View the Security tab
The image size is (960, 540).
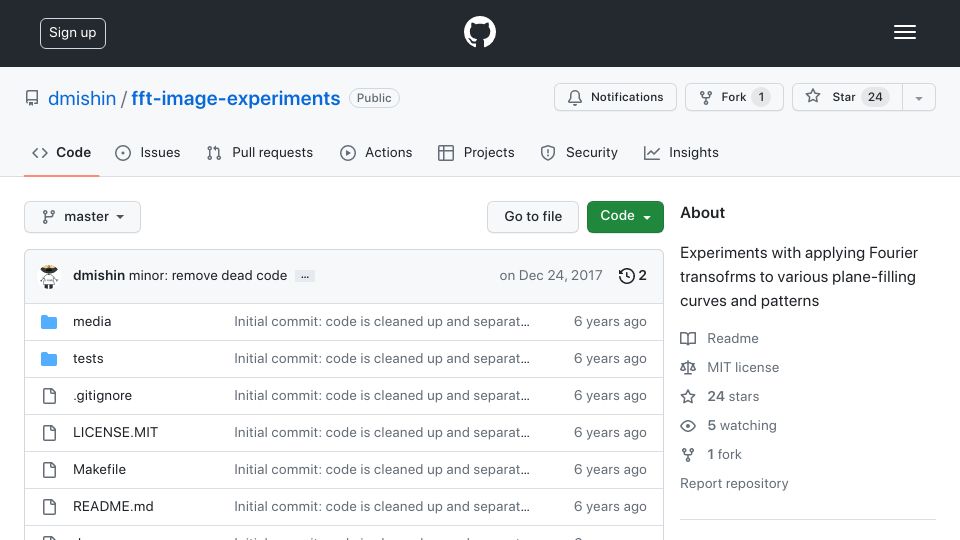point(579,152)
